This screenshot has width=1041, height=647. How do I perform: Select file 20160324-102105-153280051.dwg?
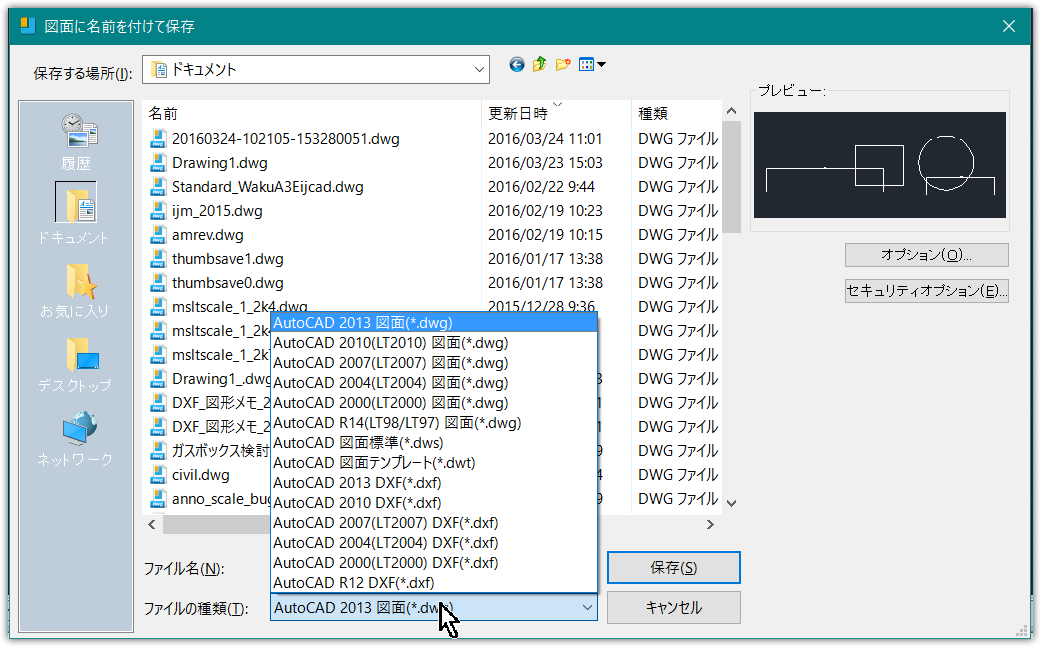[x=285, y=139]
